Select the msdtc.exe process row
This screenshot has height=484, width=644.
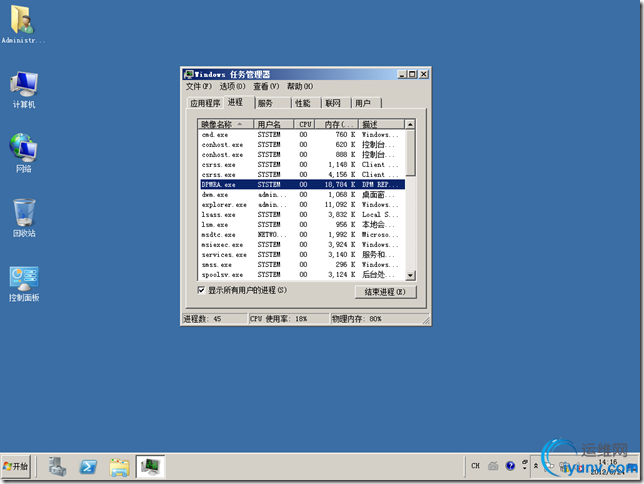(x=302, y=235)
